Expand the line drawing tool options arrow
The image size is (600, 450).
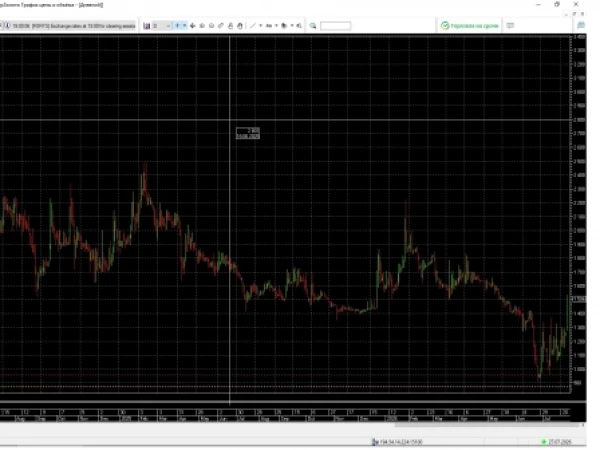click(x=261, y=26)
